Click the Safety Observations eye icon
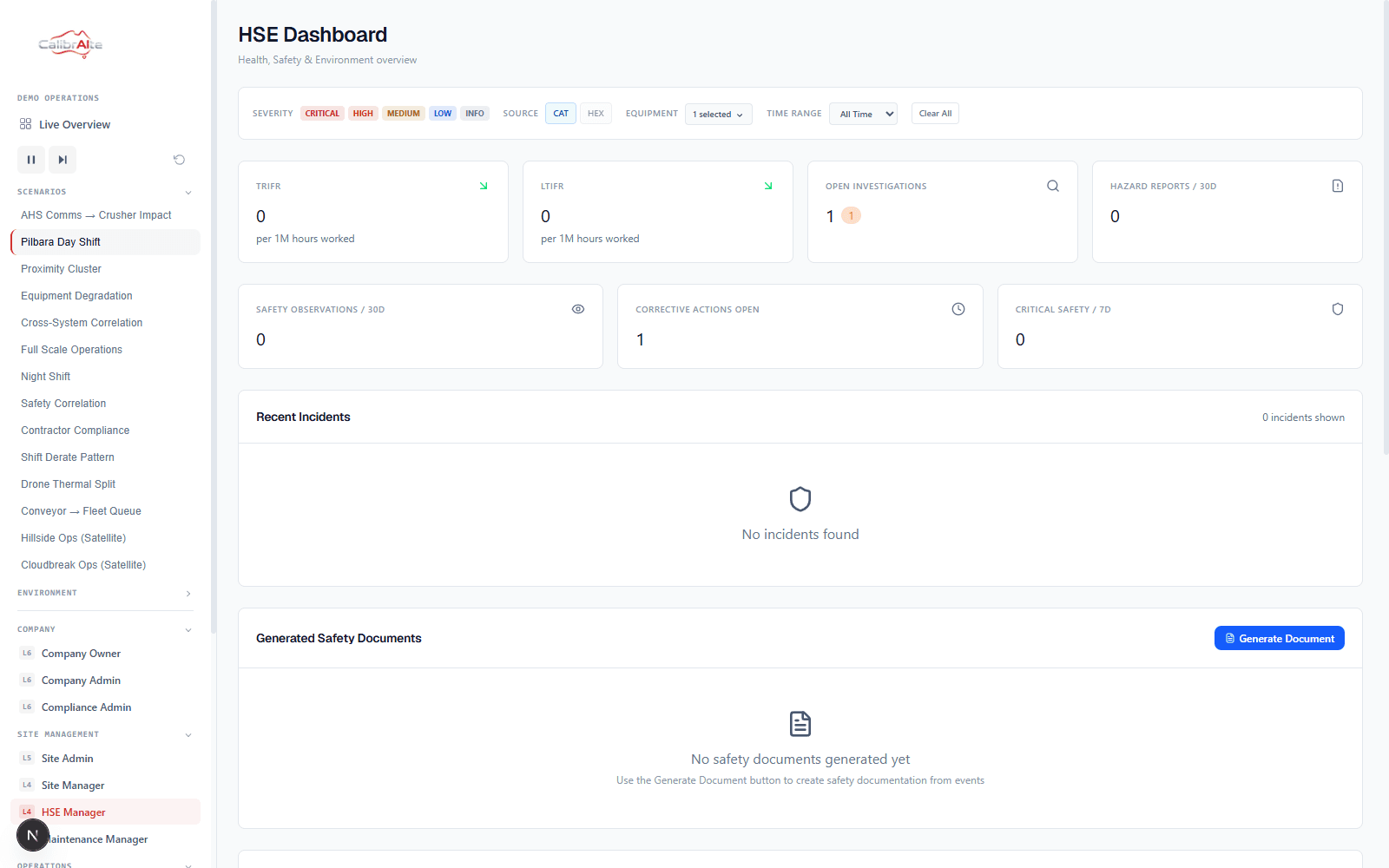Image resolution: width=1389 pixels, height=868 pixels. click(x=578, y=309)
